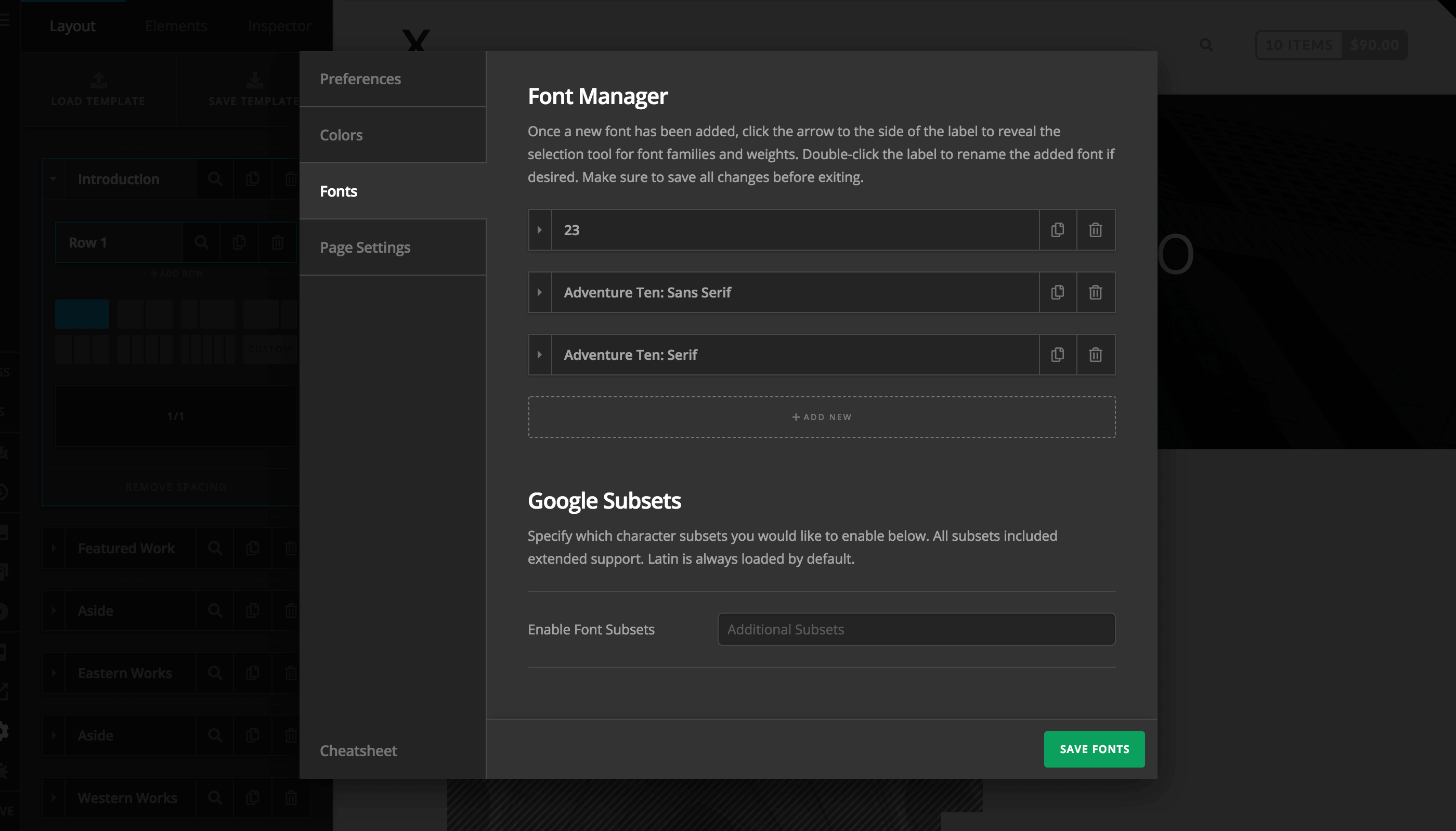The width and height of the screenshot is (1456, 831).
Task: Focus the Additional Subsets input field
Action: pyautogui.click(x=916, y=630)
